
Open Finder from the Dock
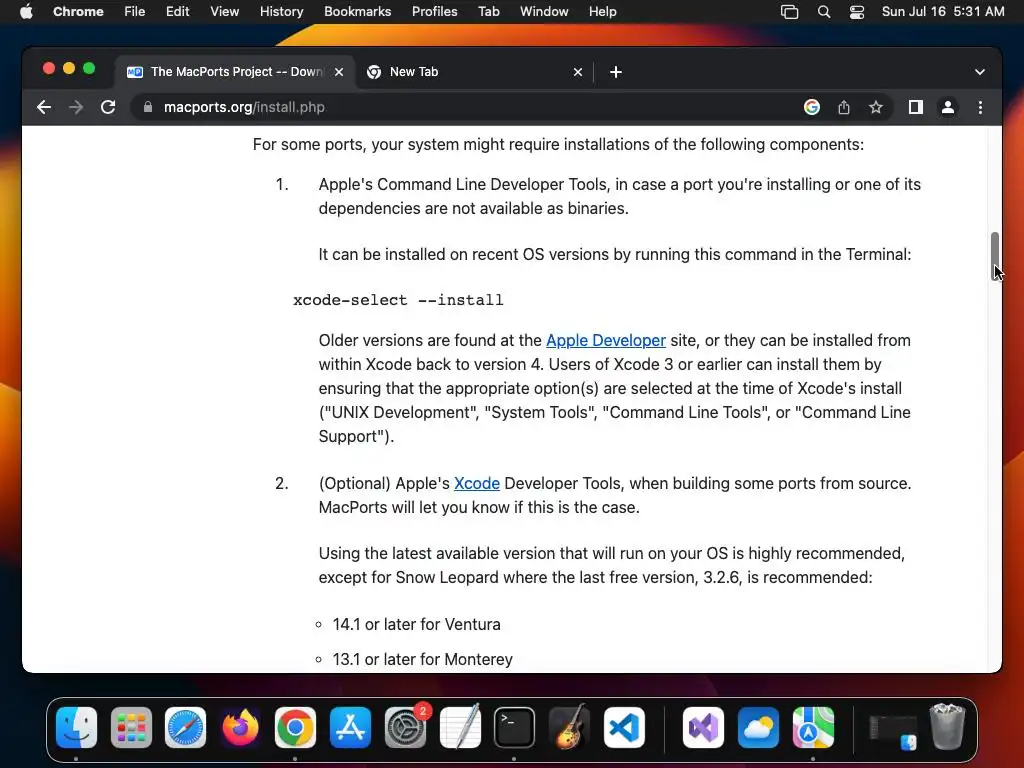point(76,728)
